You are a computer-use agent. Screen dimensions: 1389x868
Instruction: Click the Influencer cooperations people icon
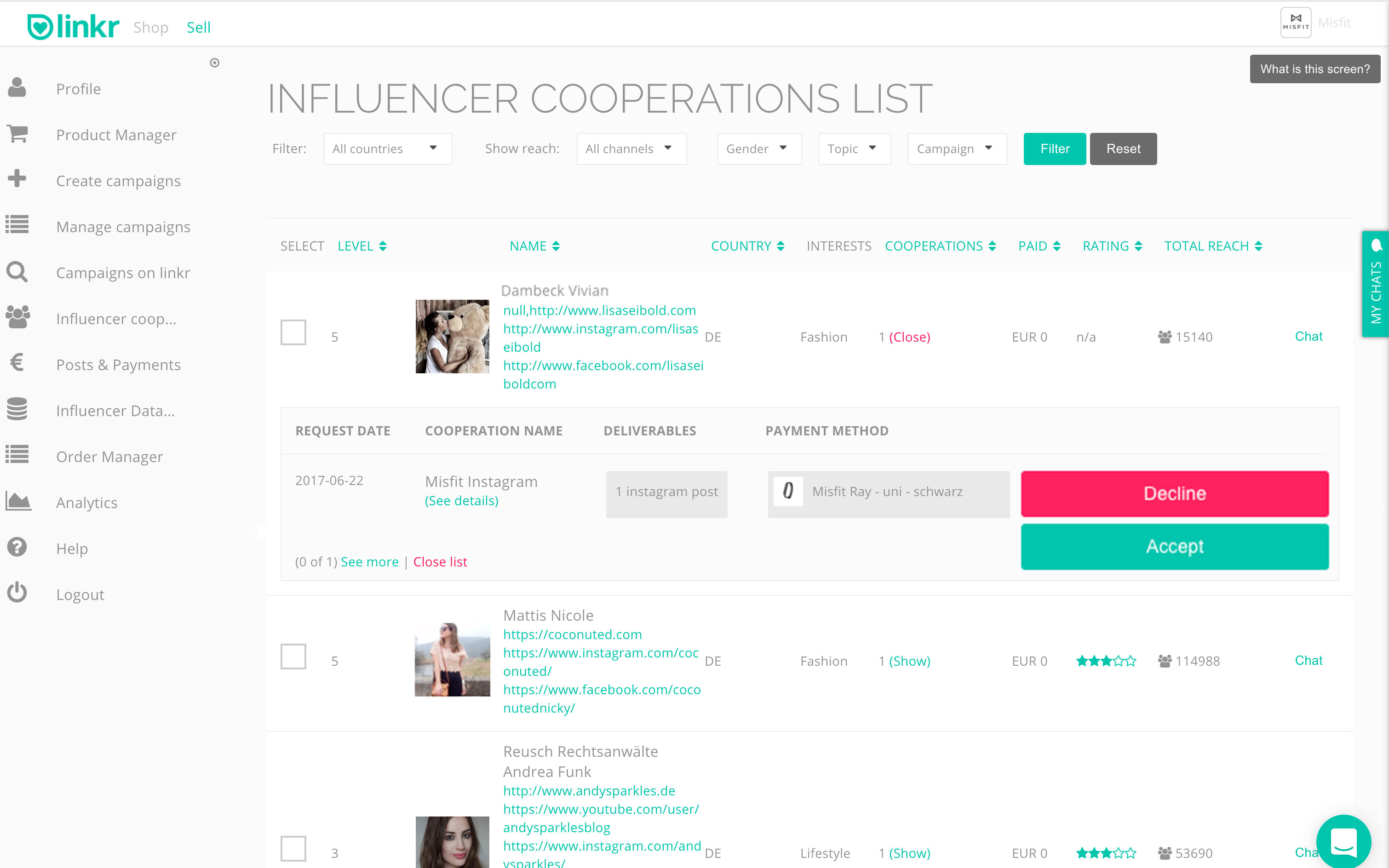coord(17,318)
